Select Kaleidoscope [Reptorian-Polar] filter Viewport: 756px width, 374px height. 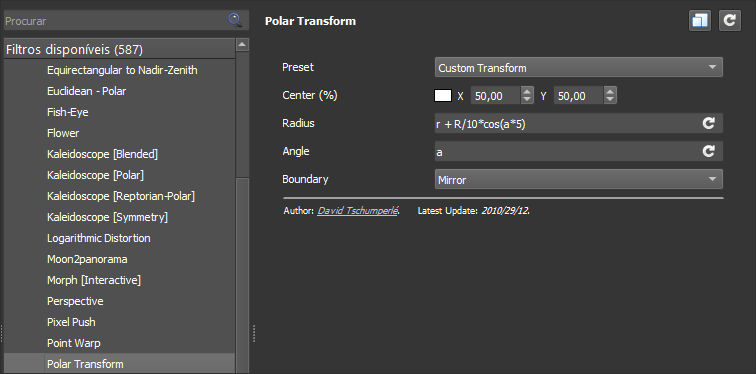coord(121,196)
